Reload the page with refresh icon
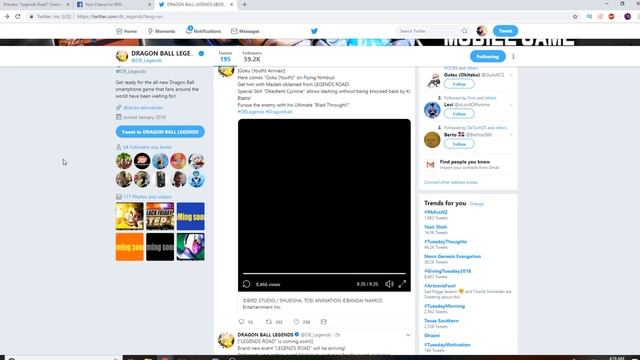Screen dimensions: 640x360 pyautogui.click(x=18, y=16)
